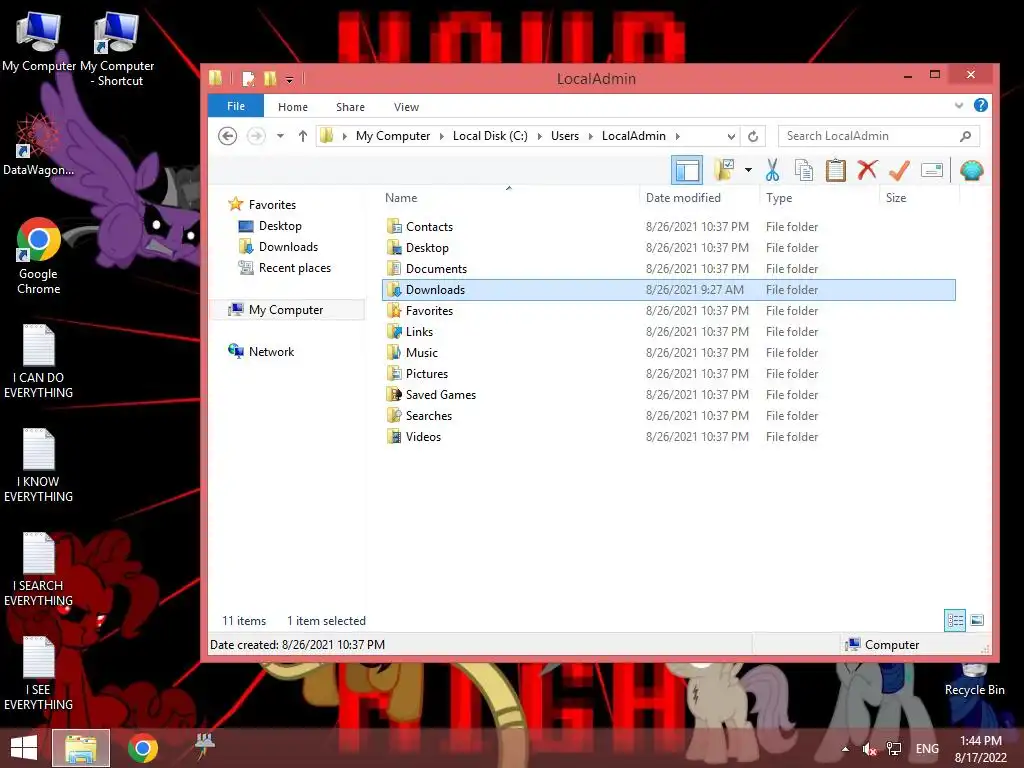The image size is (1024, 768).
Task: Sort by the Name column header
Action: click(509, 197)
